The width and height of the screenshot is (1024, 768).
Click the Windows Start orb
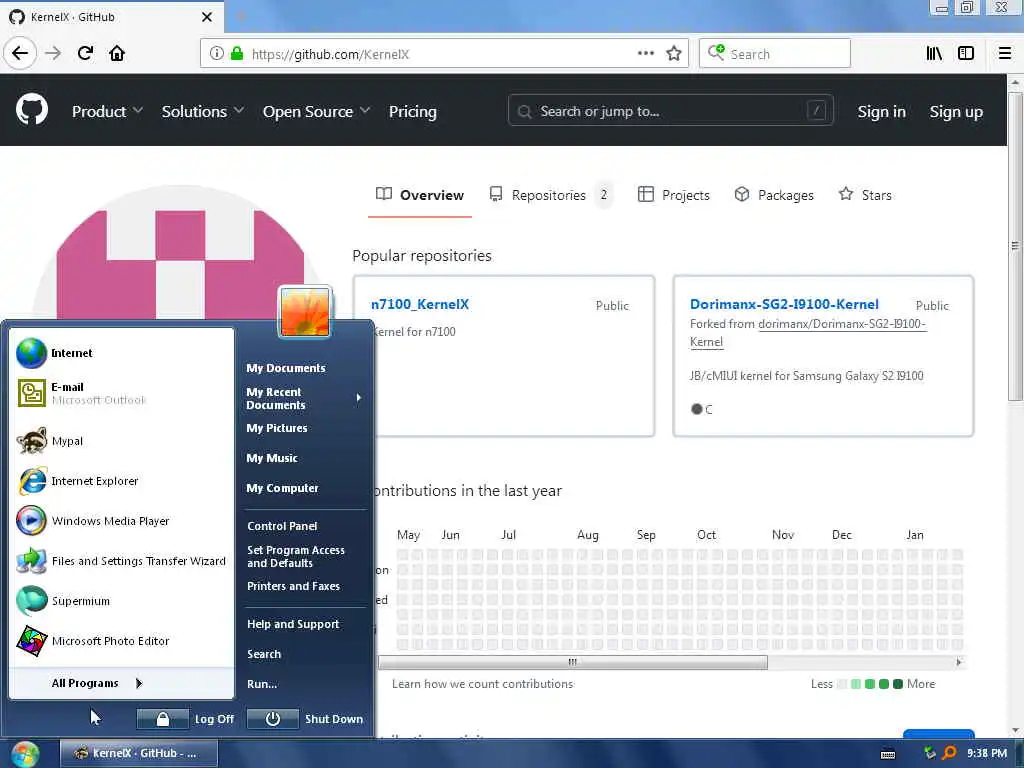click(x=25, y=754)
